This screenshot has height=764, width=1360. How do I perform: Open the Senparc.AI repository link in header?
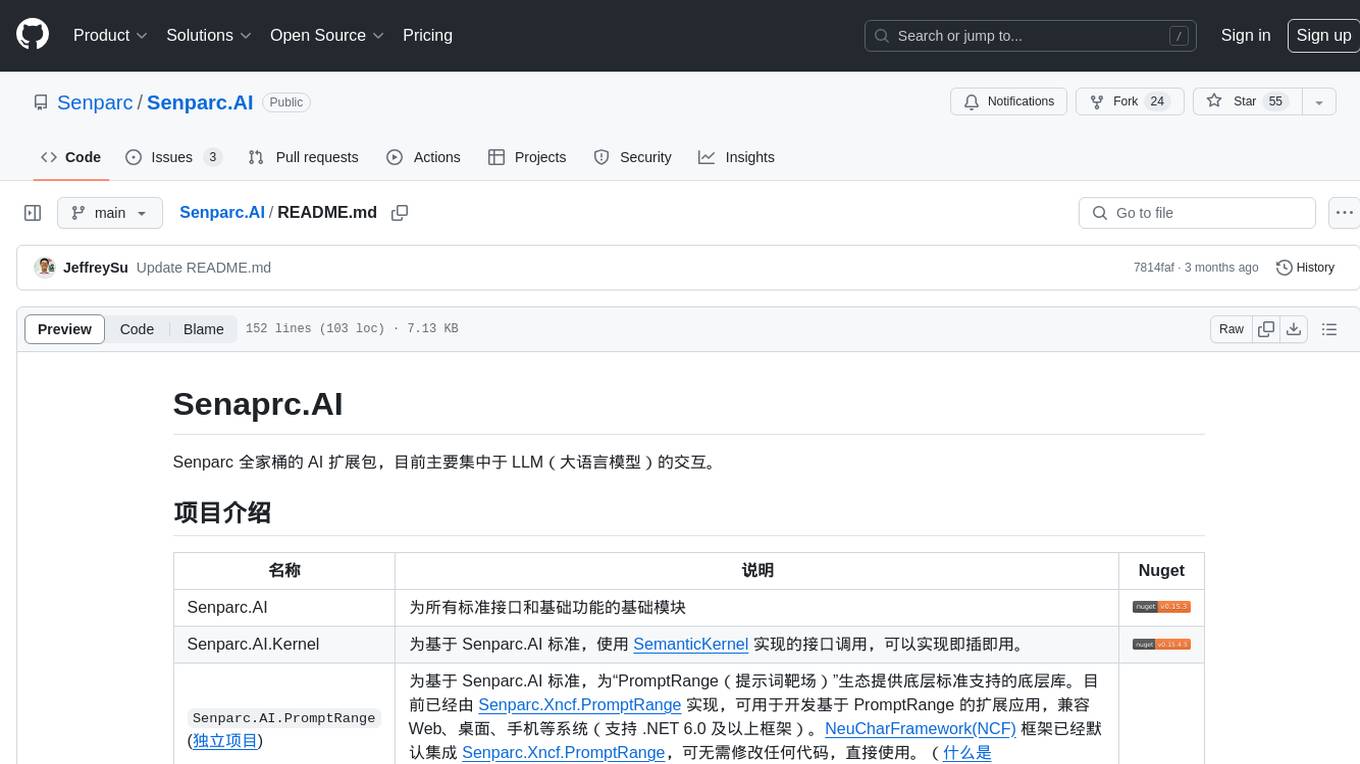(200, 102)
